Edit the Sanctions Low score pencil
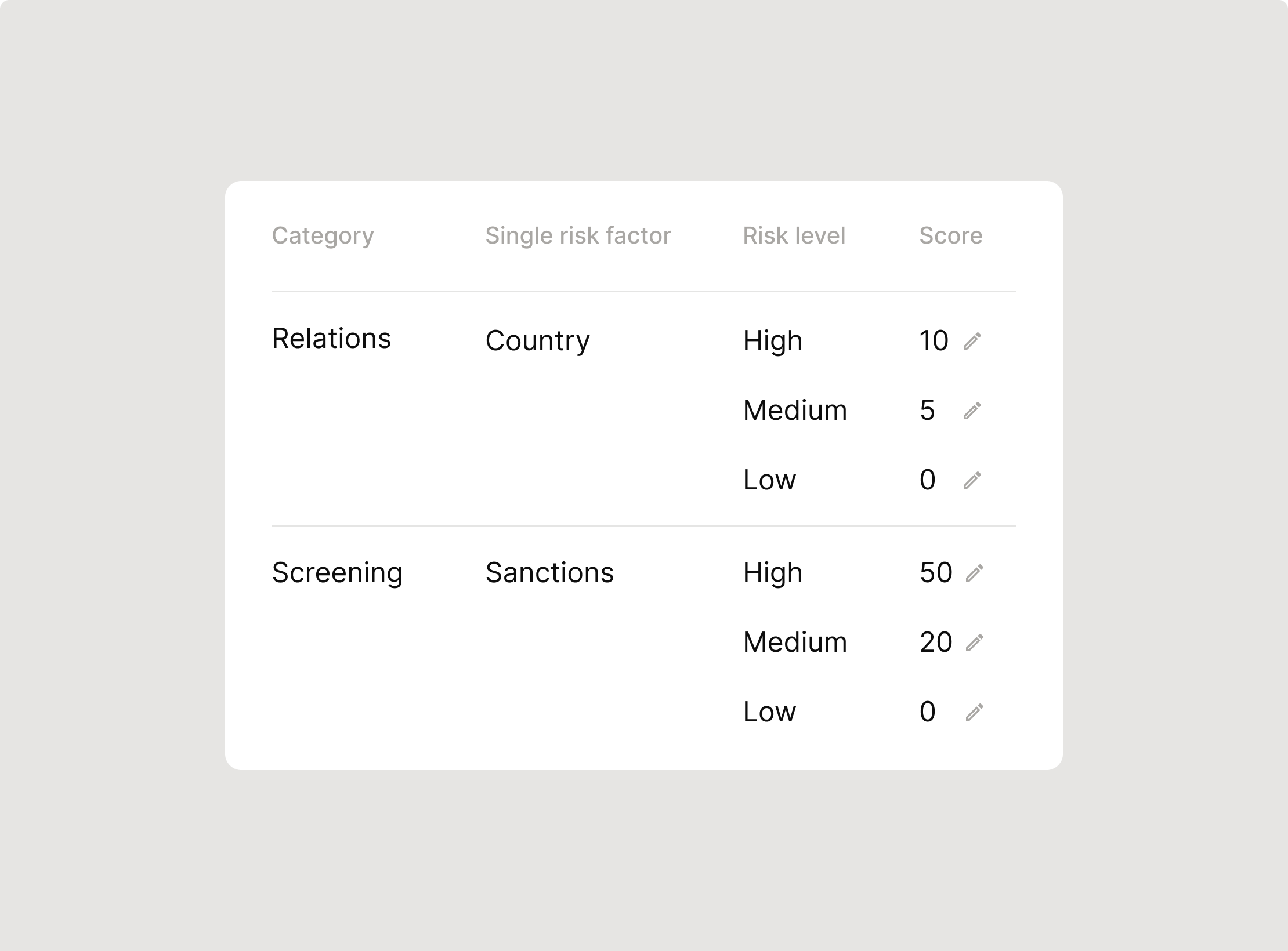 pyautogui.click(x=975, y=712)
